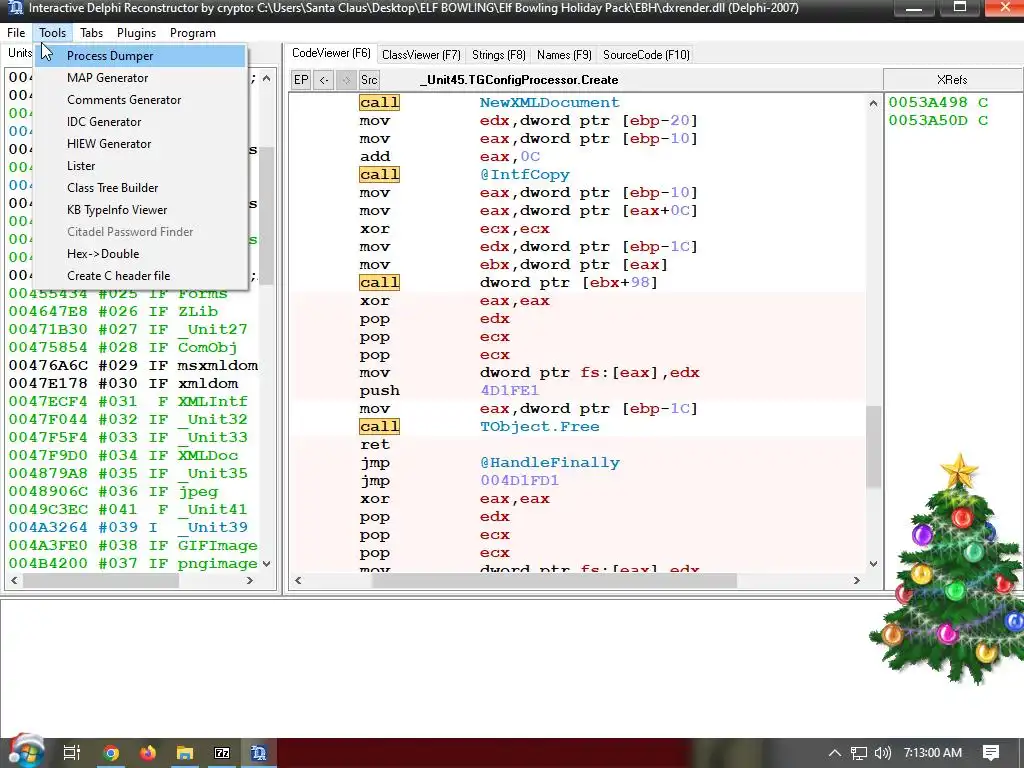Click IDR app icon in taskbar
Screen dimensions: 1024x768
[x=259, y=753]
